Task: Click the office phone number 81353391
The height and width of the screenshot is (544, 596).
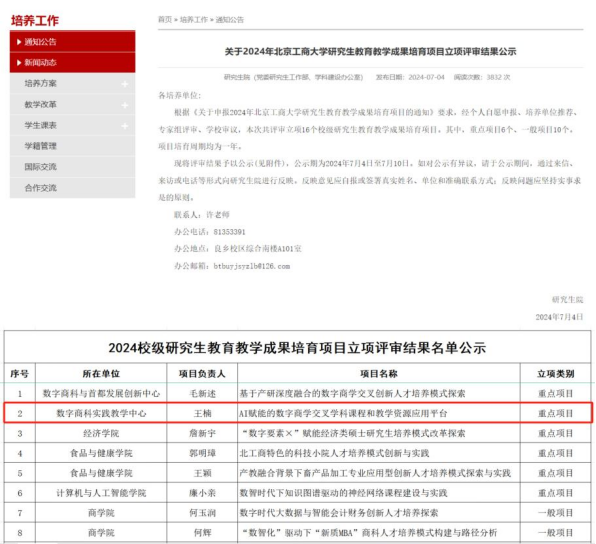Action: pos(230,232)
